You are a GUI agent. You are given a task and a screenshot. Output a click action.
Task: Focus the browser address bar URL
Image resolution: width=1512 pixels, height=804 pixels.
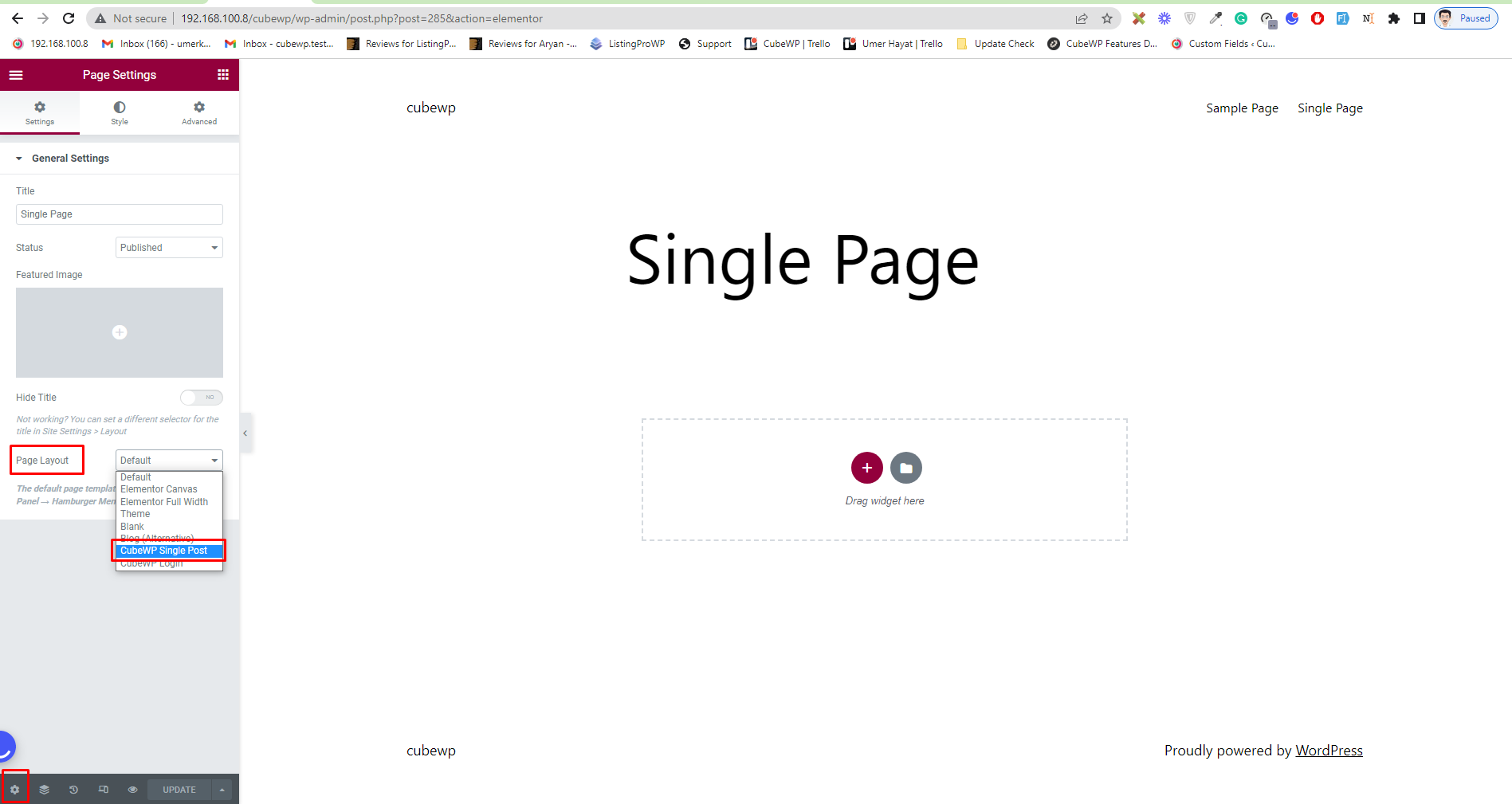[362, 18]
